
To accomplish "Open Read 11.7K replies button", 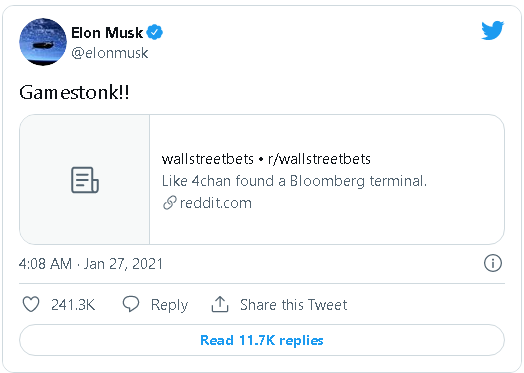I will tap(262, 340).
